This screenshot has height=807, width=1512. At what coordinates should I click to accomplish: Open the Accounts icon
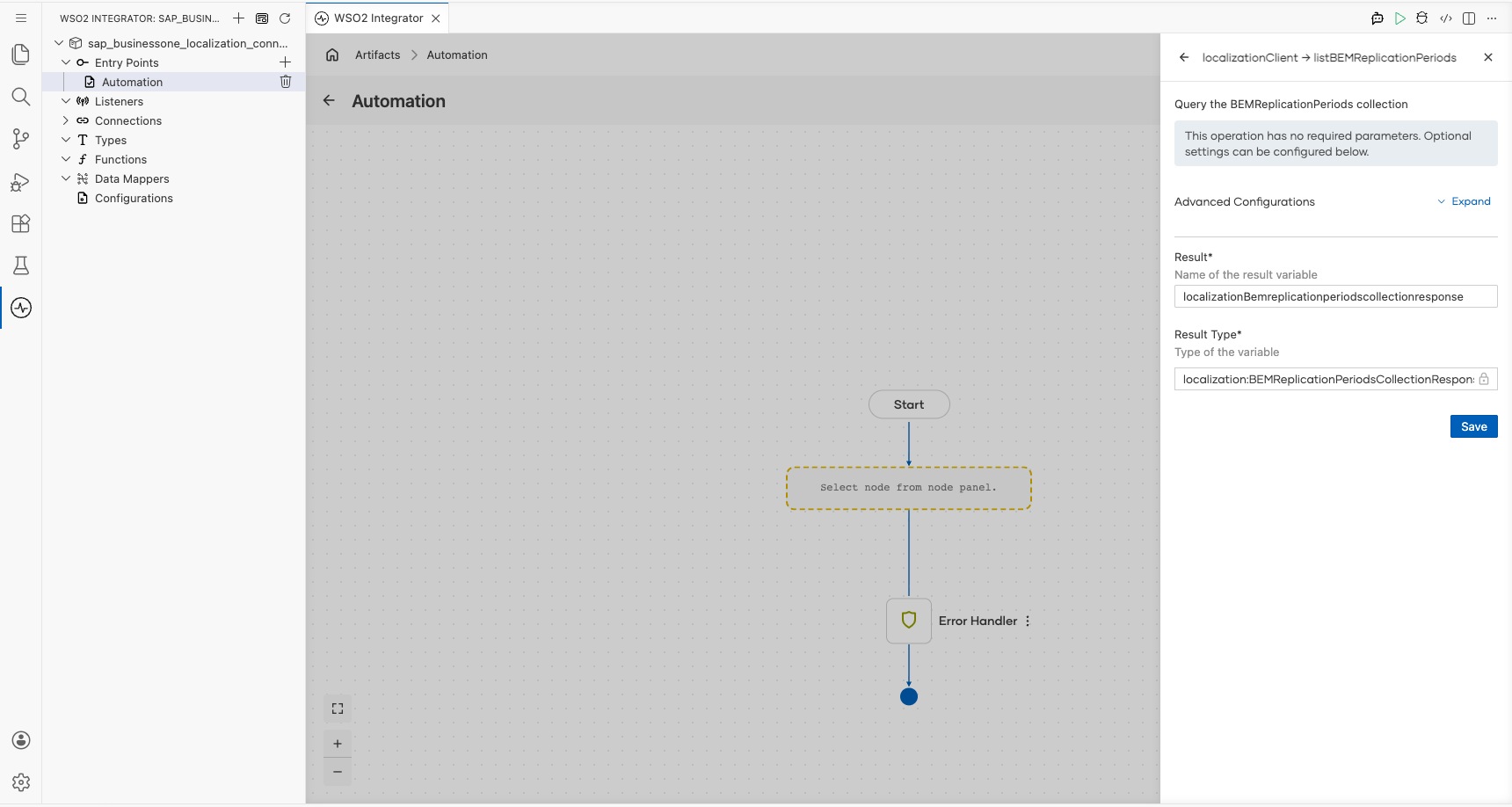(21, 740)
